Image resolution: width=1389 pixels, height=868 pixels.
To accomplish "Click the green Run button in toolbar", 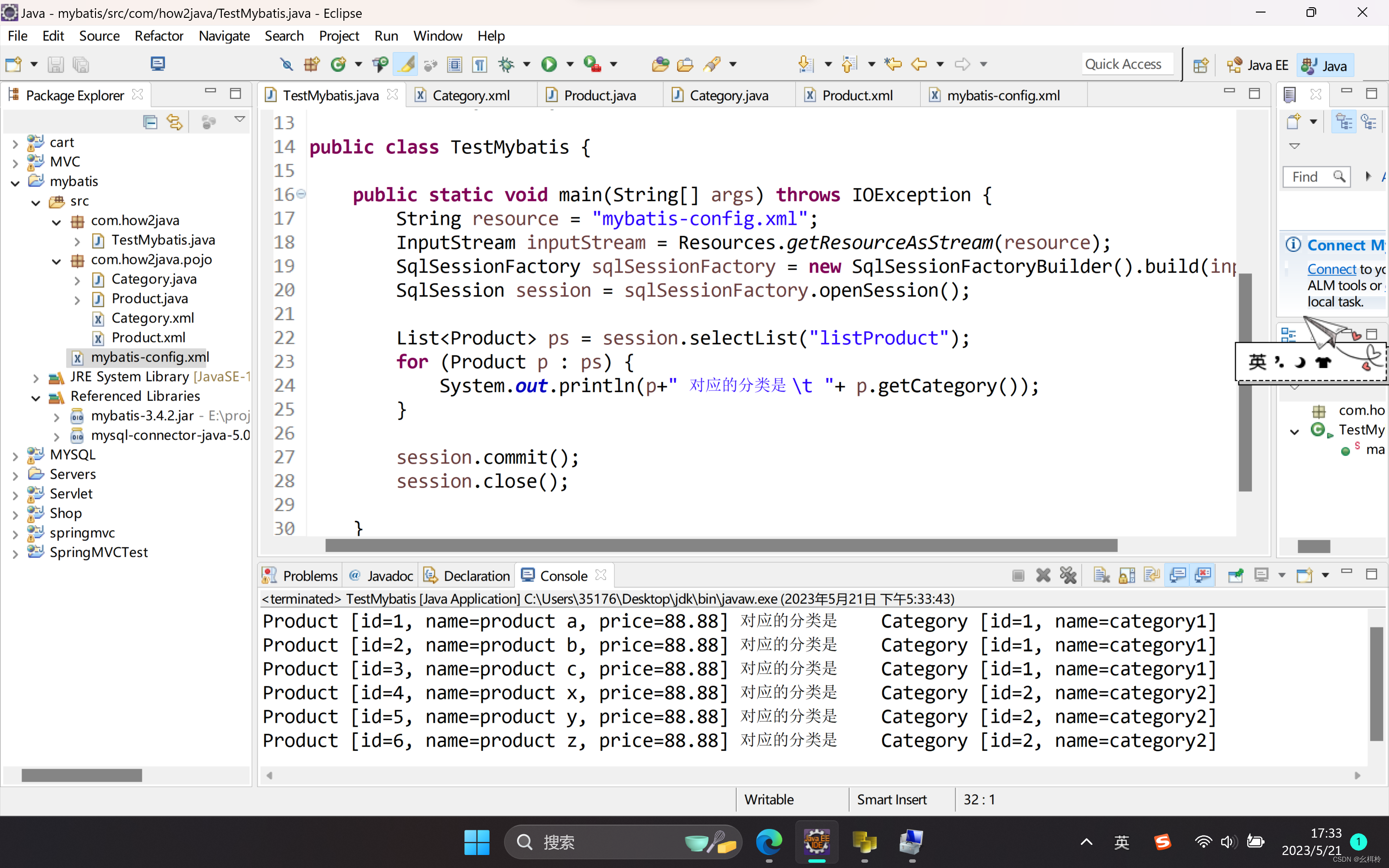I will coord(549,64).
